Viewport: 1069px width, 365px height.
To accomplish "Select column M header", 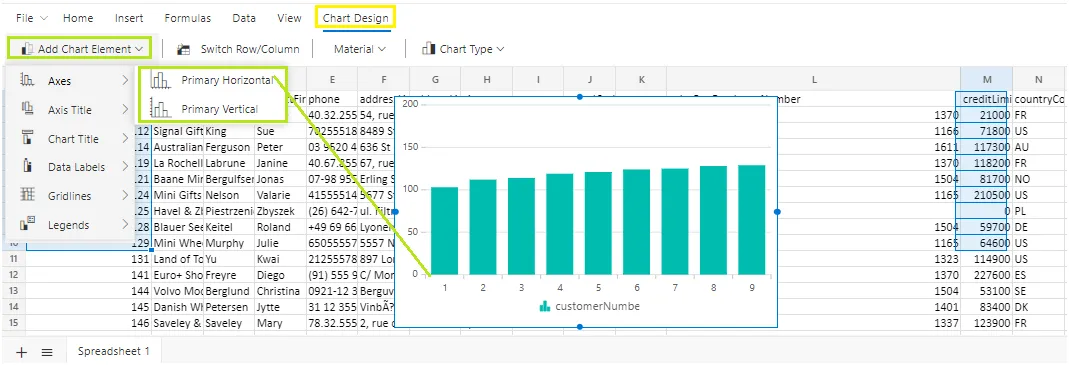I will (987, 80).
